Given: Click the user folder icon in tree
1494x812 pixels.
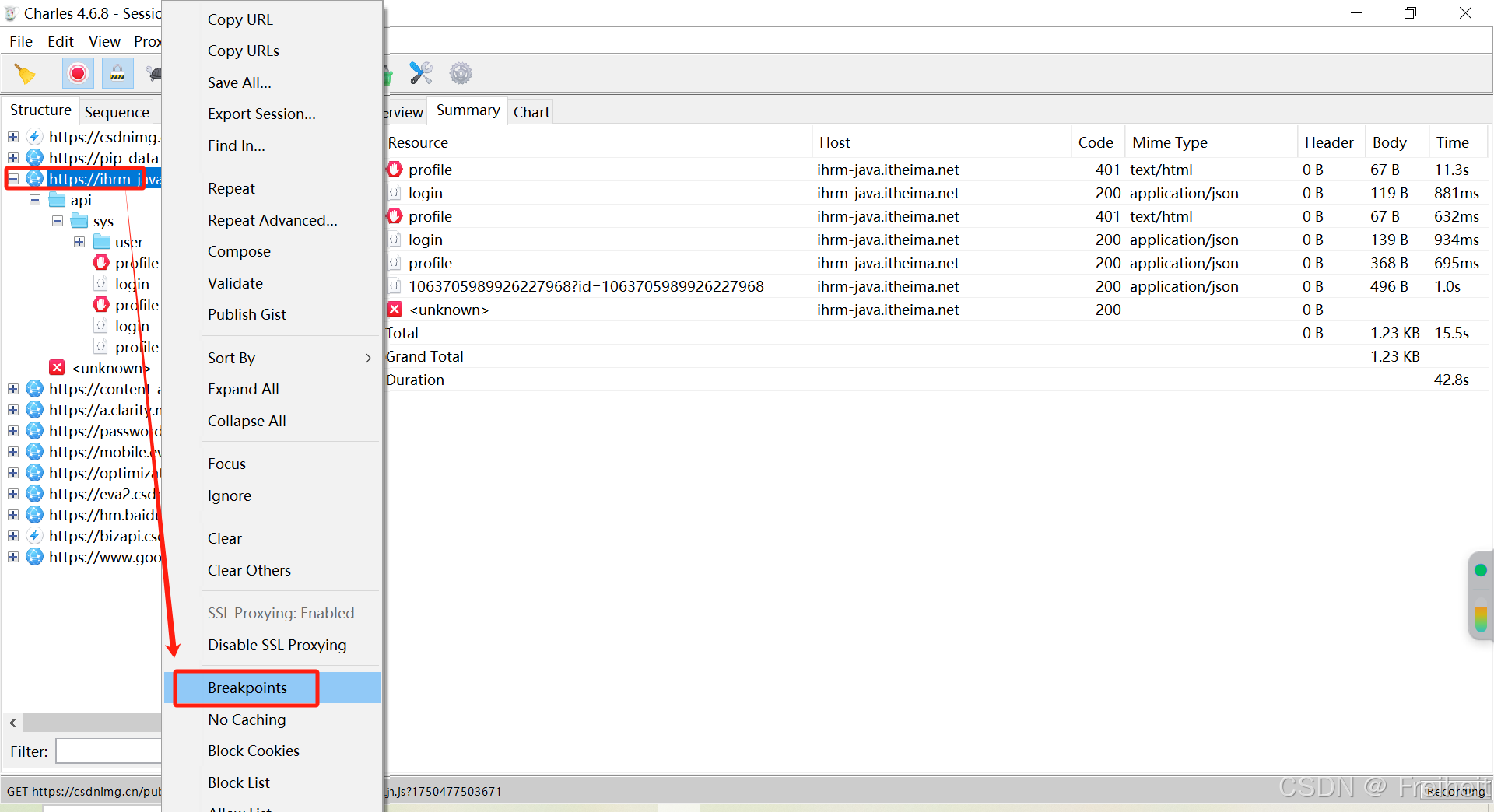Looking at the screenshot, I should coord(101,242).
